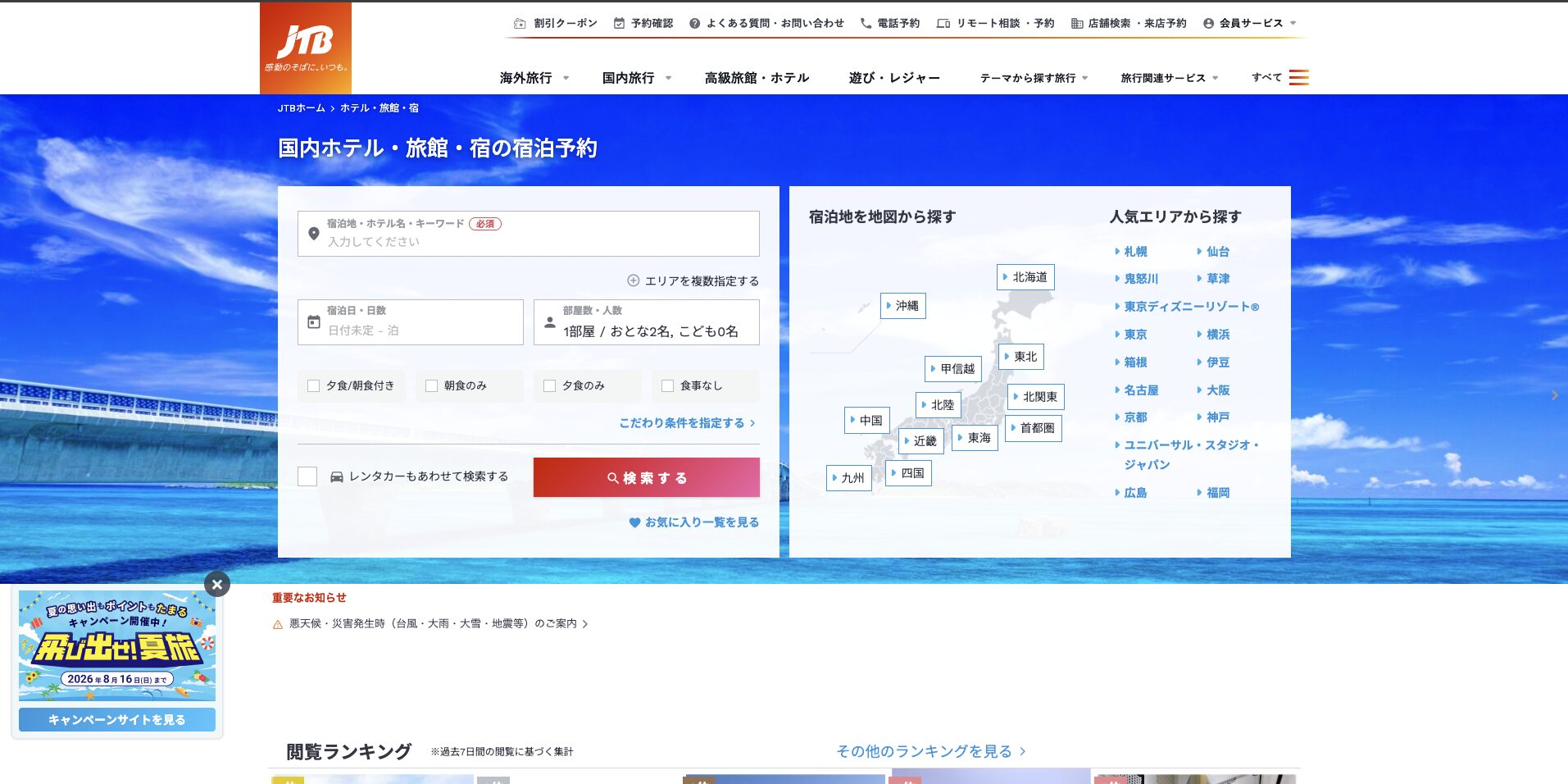
Task: Open 店舗検索・来店予約
Action: pos(1129,23)
